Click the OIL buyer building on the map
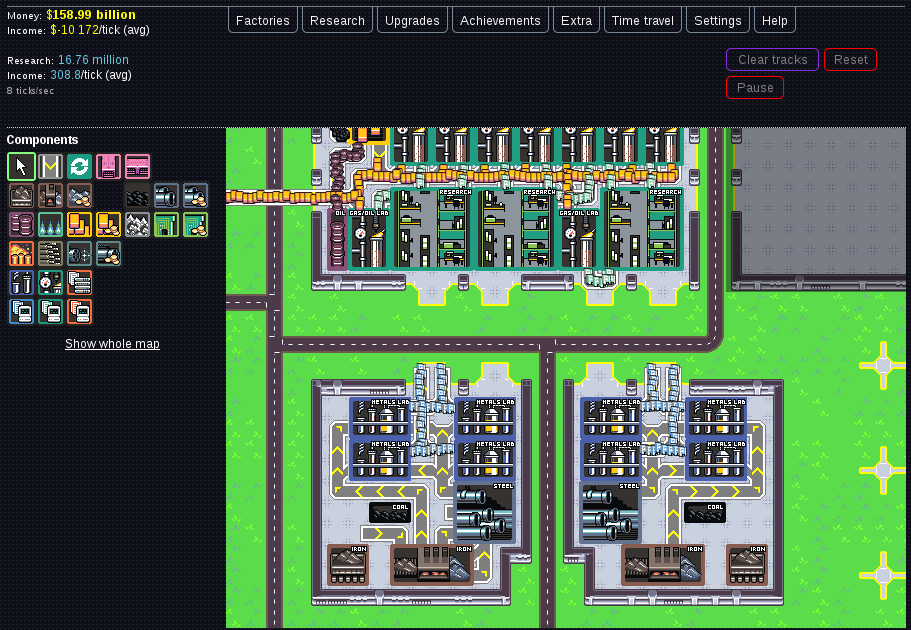The width and height of the screenshot is (911, 630). click(338, 239)
